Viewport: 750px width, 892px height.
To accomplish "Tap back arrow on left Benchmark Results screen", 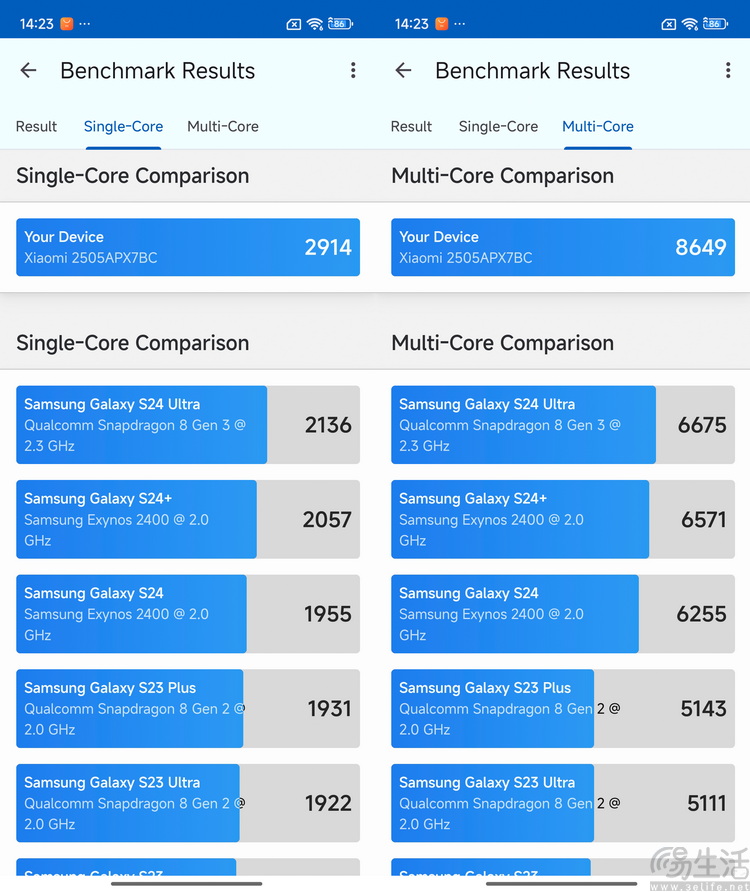I will coord(28,71).
